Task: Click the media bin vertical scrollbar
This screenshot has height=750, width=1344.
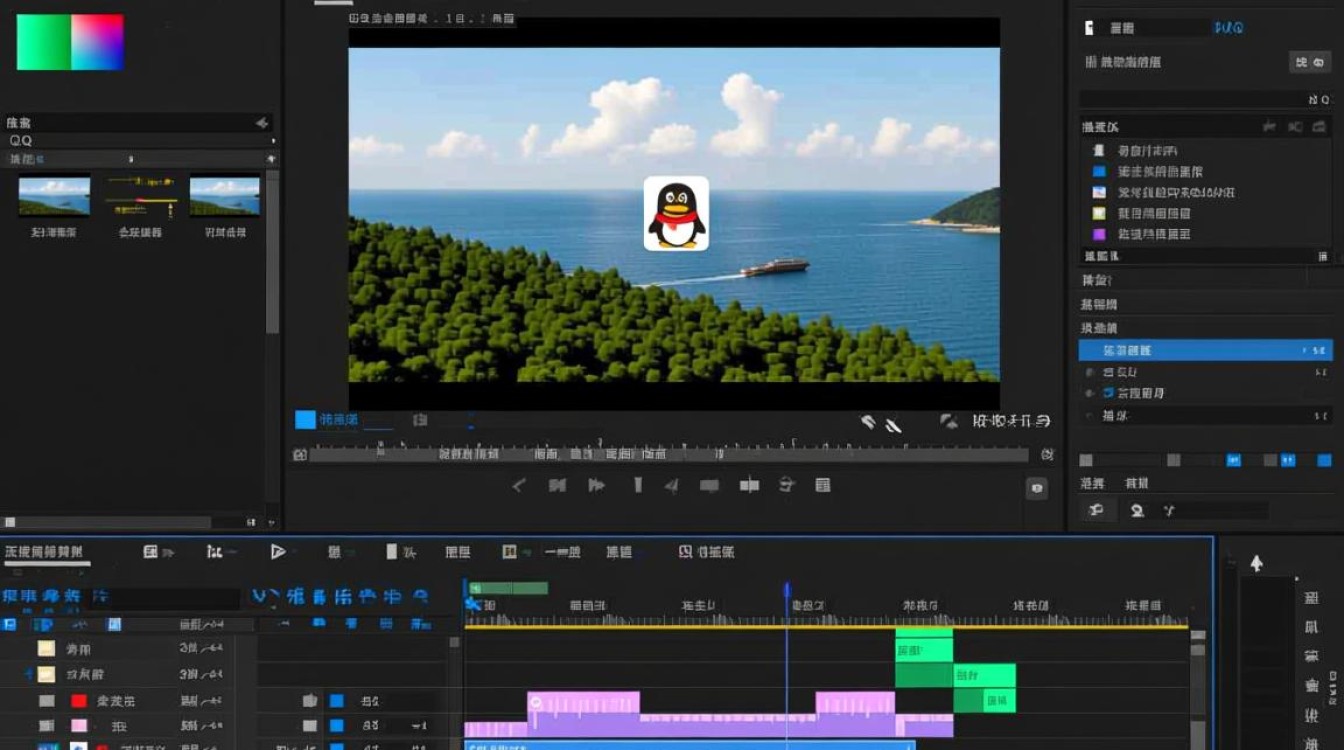Action: [x=272, y=250]
